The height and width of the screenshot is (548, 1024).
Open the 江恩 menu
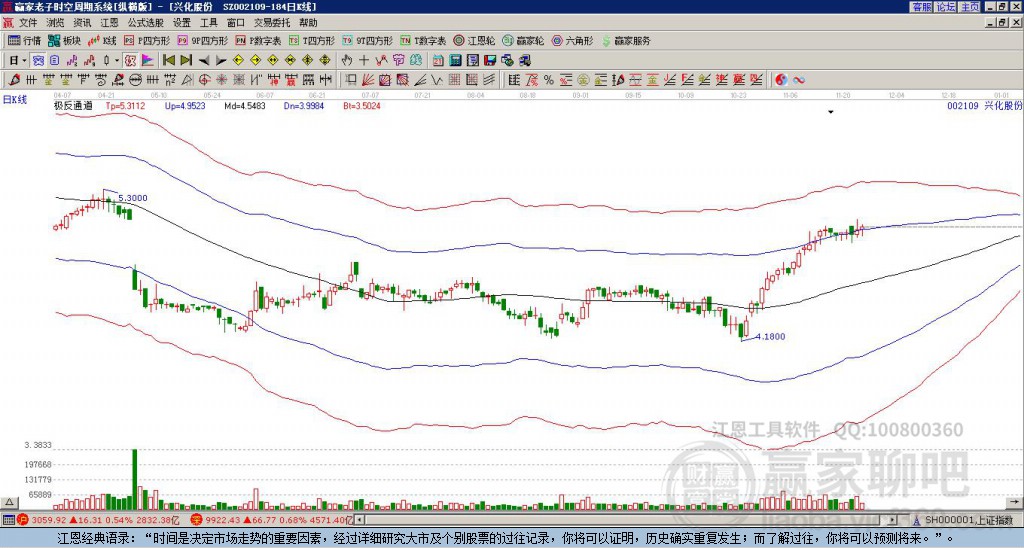click(109, 23)
